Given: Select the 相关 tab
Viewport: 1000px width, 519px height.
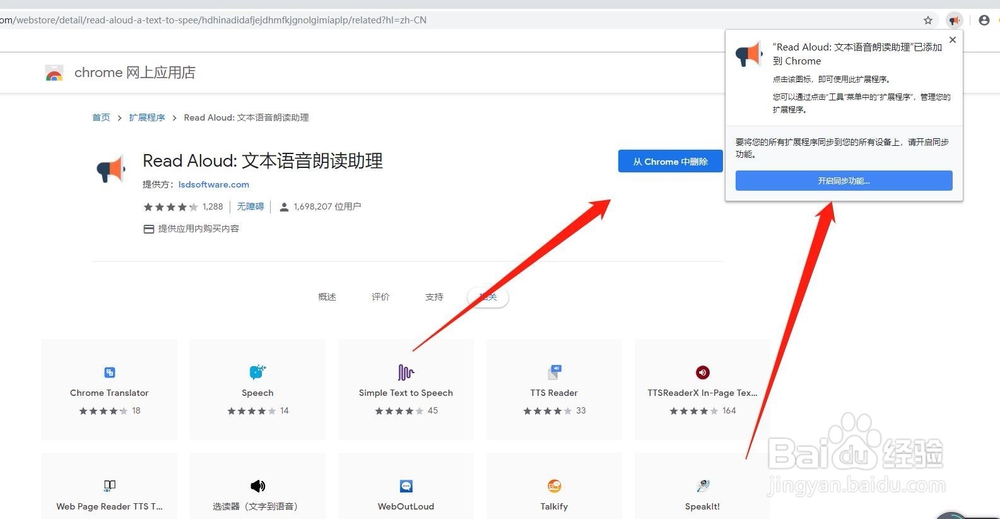Looking at the screenshot, I should [x=488, y=297].
